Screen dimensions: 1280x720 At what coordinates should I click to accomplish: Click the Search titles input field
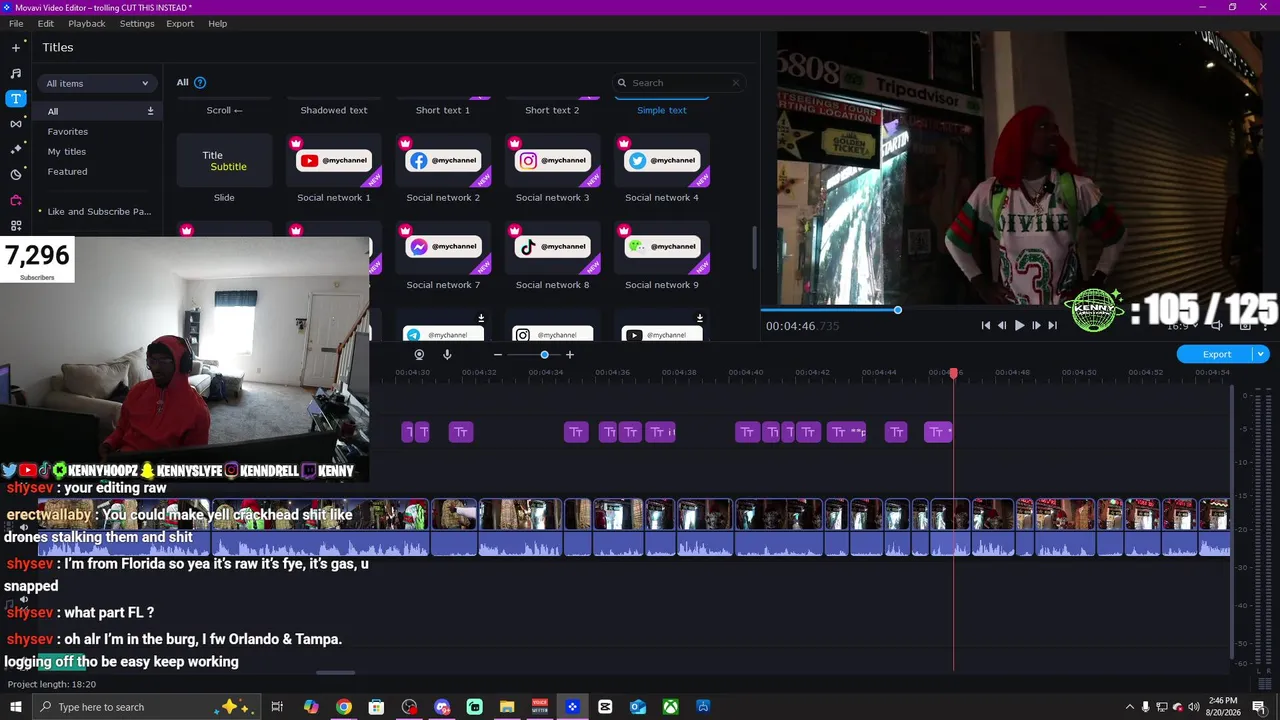click(678, 83)
